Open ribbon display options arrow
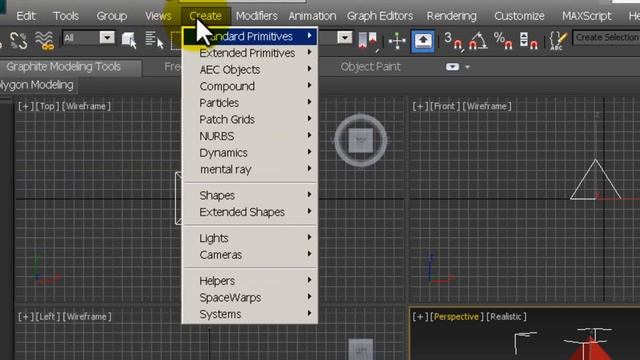The image size is (640, 360). 467,67
